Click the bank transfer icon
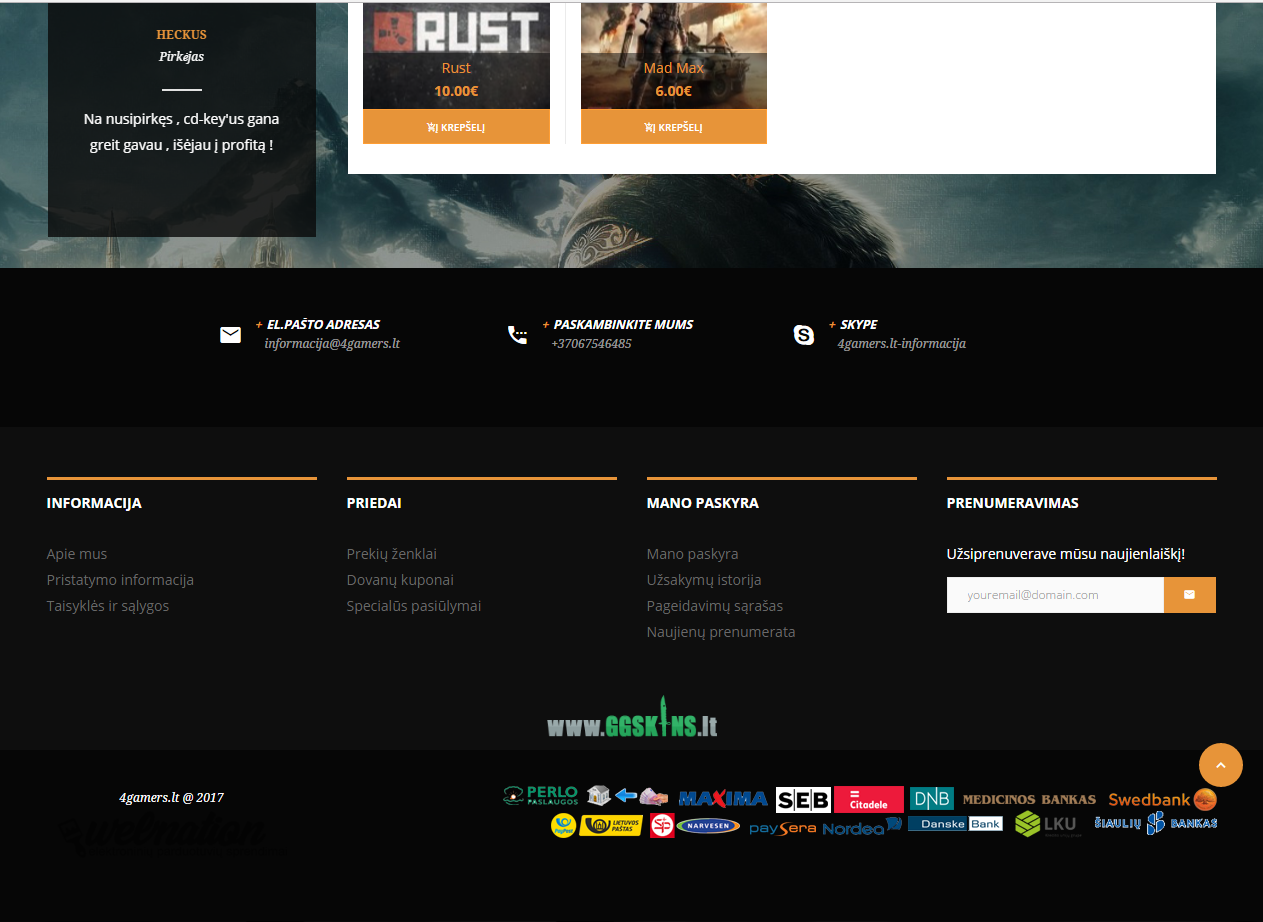Screen dimensions: 1263x922 [x=627, y=796]
